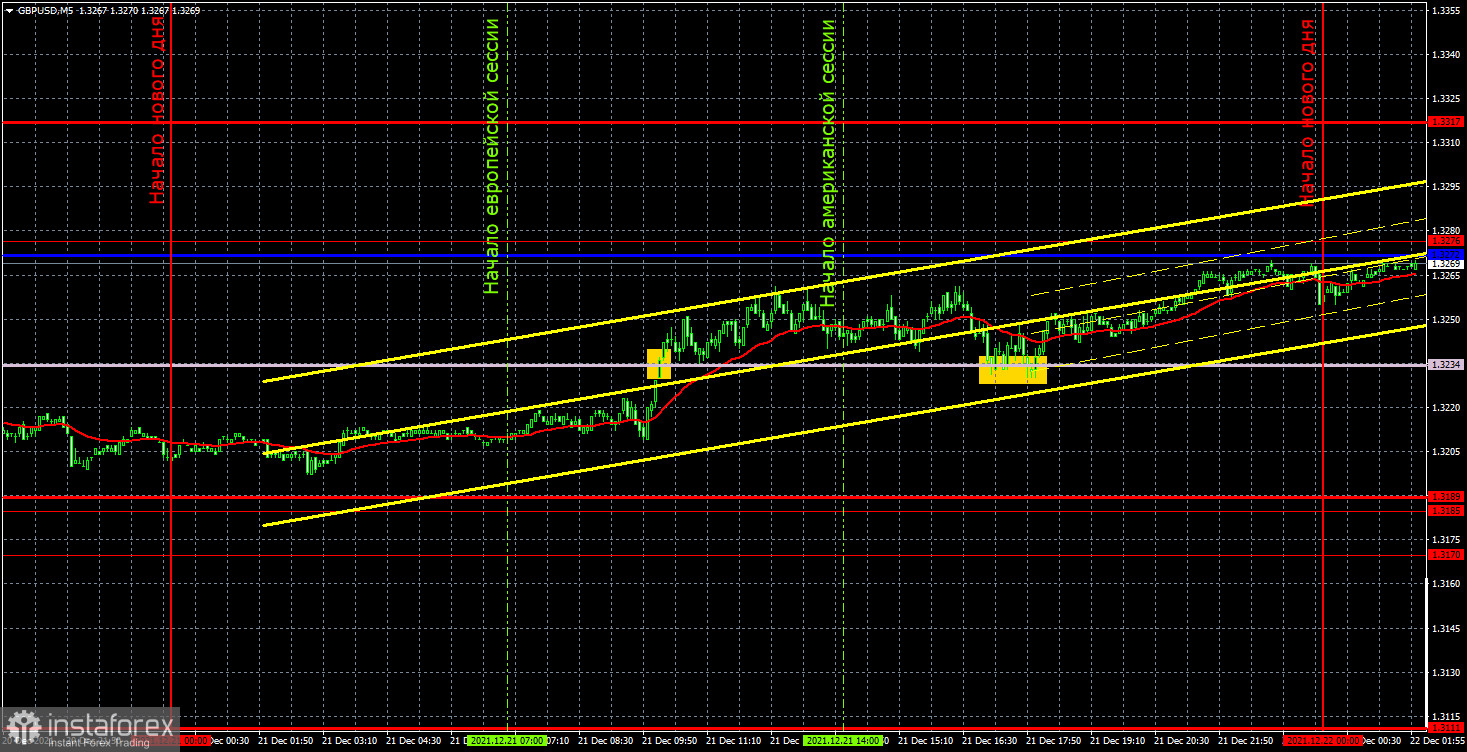Select the 1.3310 price axis tick
The height and width of the screenshot is (752, 1467).
tap(1446, 143)
